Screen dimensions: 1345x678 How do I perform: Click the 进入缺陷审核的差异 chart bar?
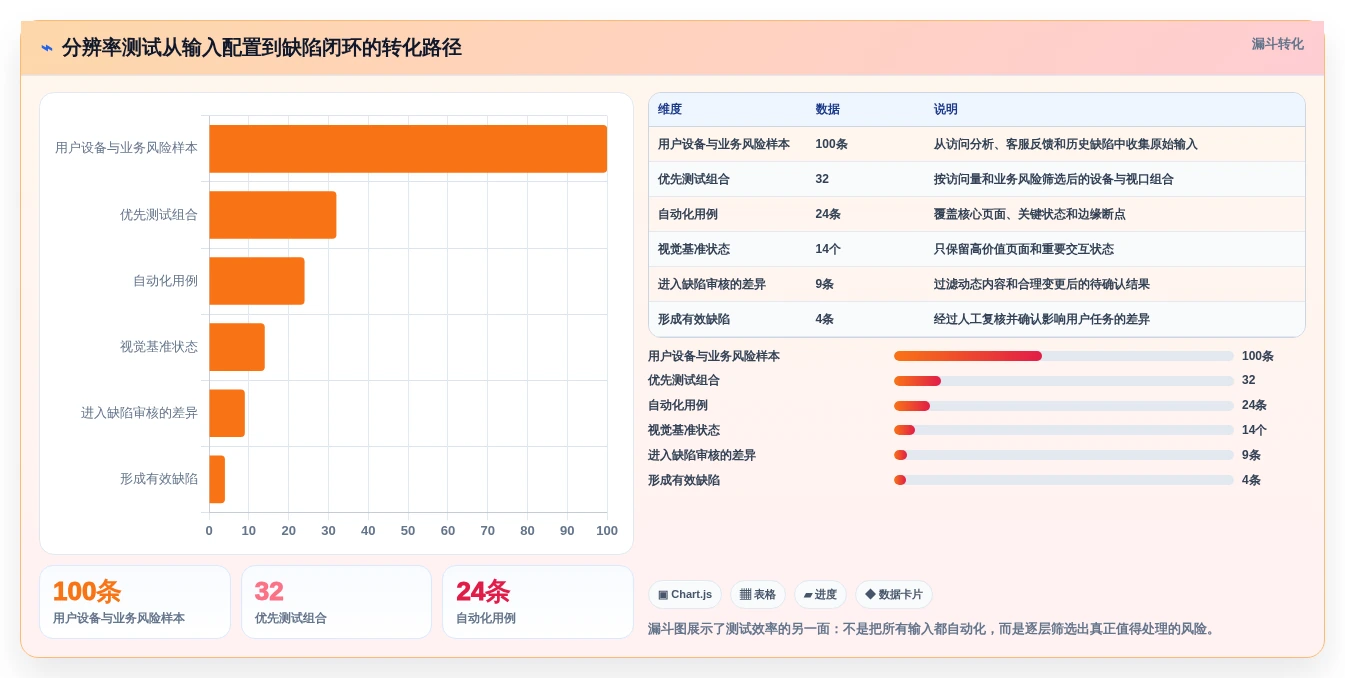click(x=227, y=413)
